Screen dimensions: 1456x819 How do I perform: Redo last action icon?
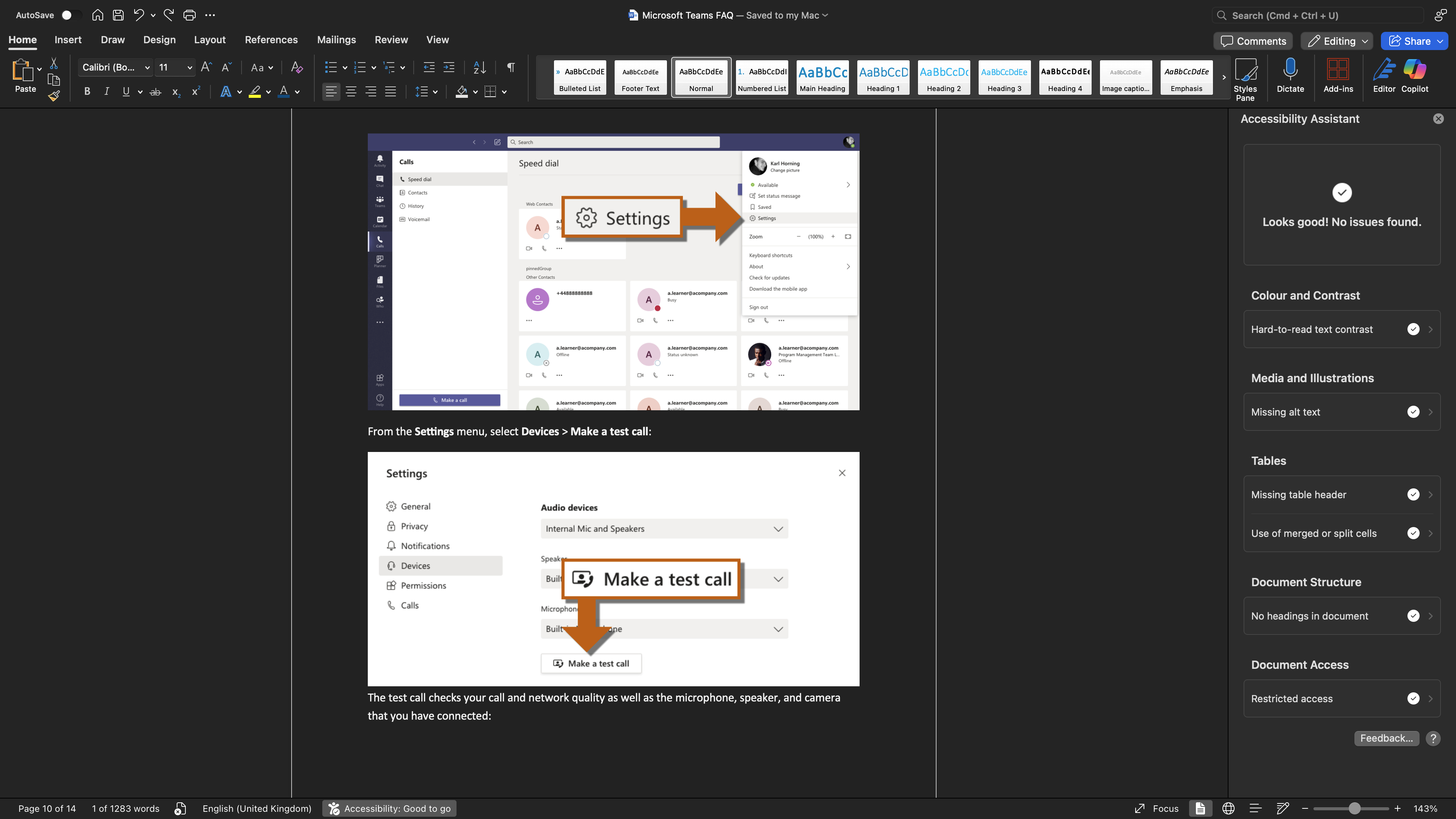pos(168,15)
